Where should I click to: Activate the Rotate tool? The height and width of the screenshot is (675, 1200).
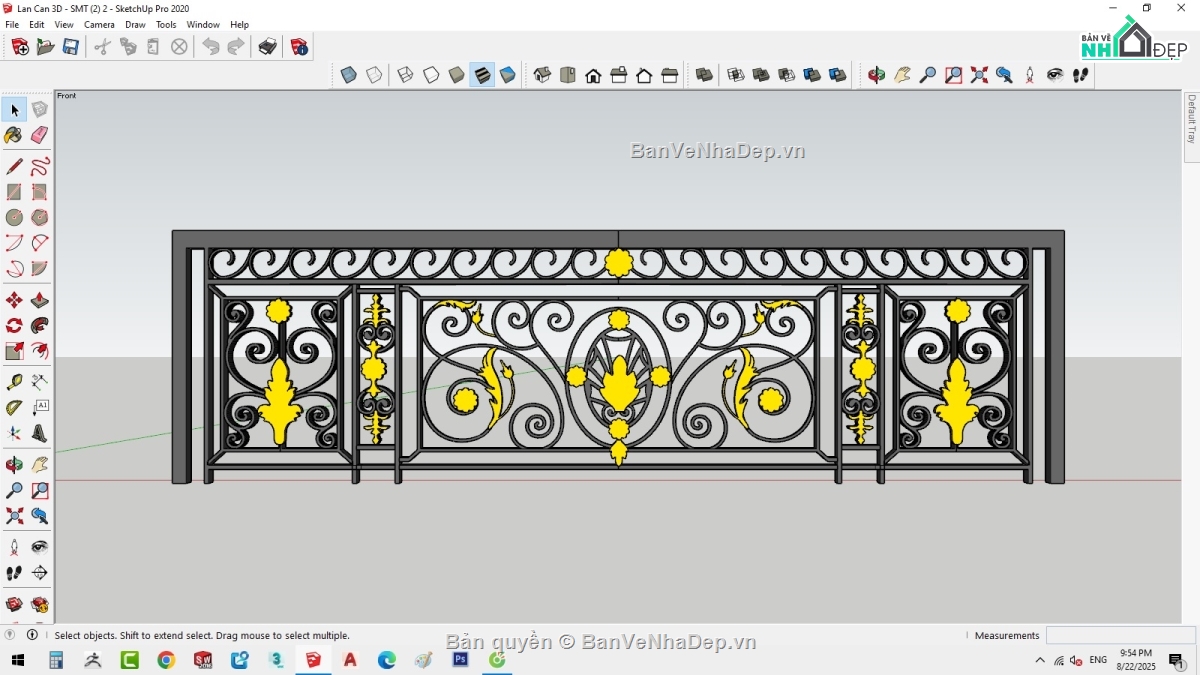point(14,325)
